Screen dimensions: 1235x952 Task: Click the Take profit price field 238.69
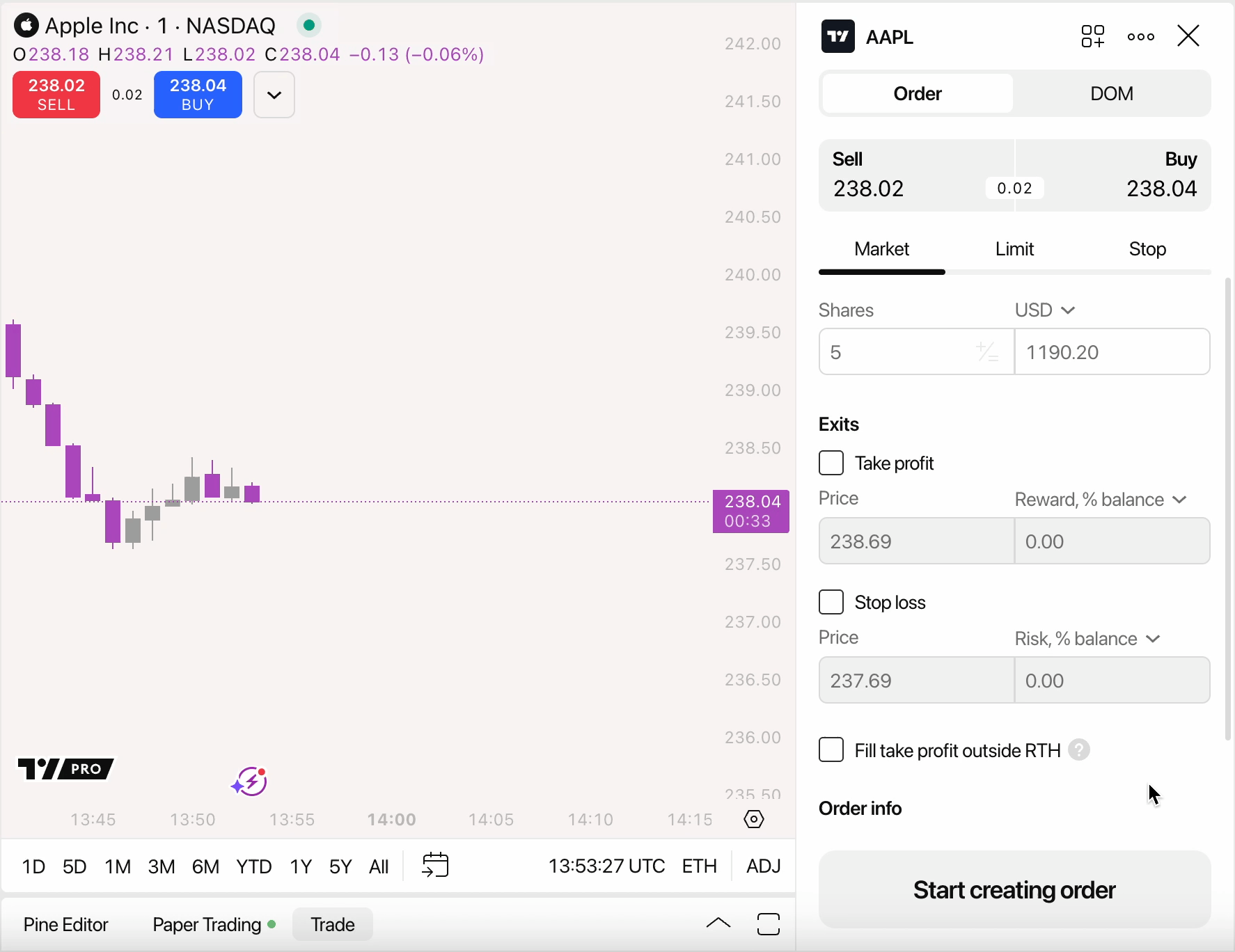coord(916,541)
